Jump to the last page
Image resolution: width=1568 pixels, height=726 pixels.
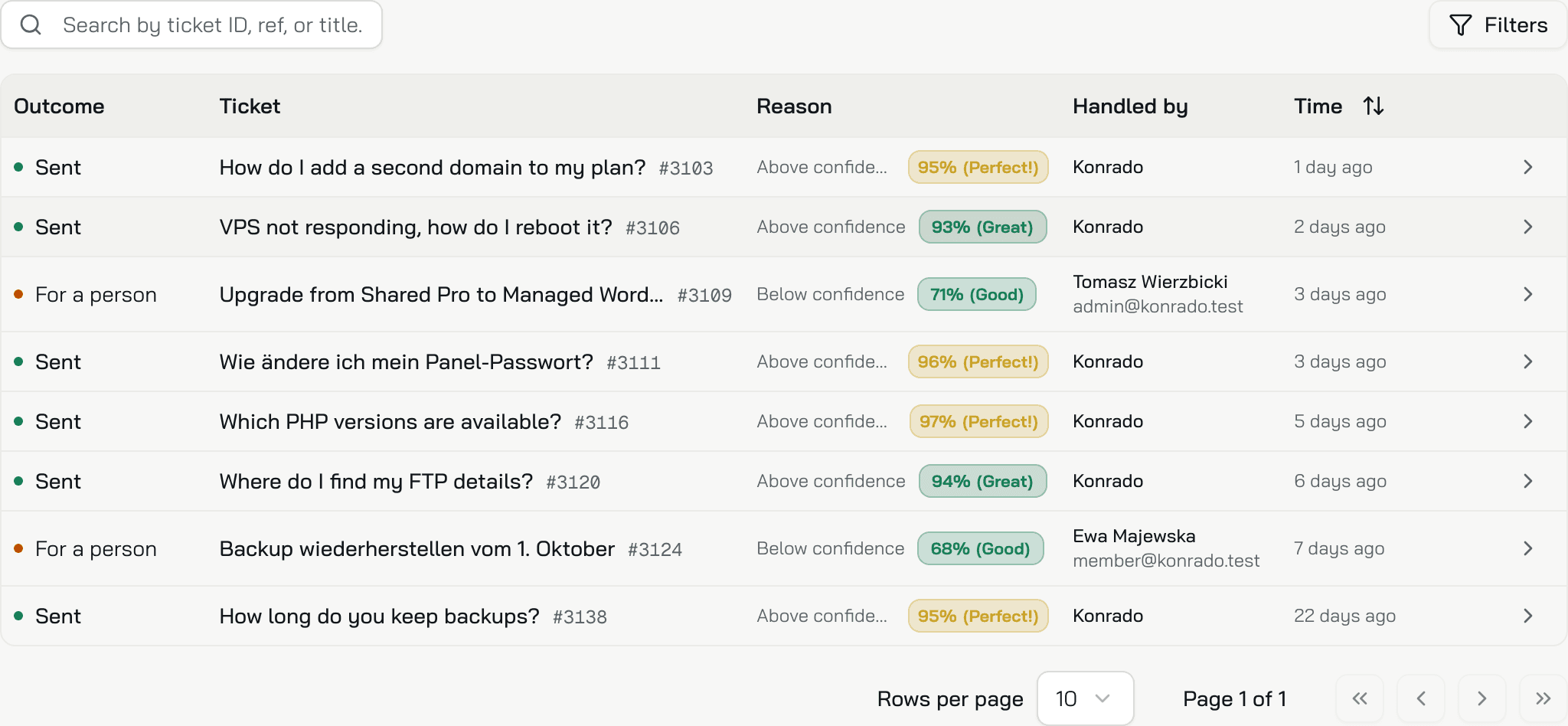pos(1543,698)
